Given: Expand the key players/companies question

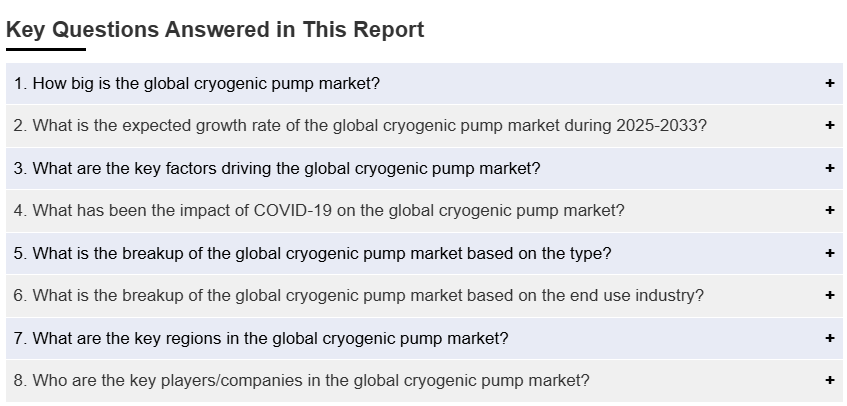Looking at the screenshot, I should (x=301, y=380).
